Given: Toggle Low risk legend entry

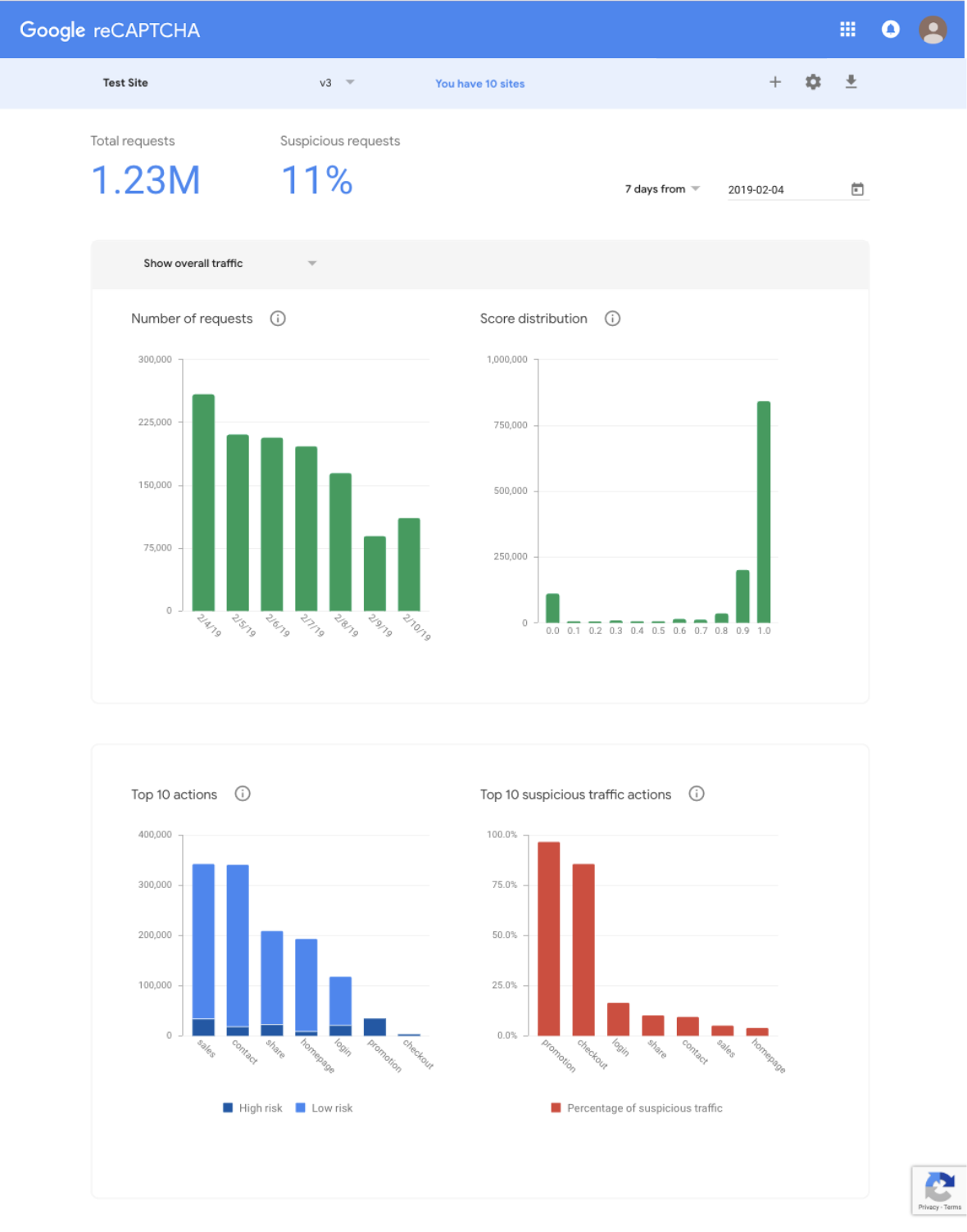Looking at the screenshot, I should 324,1108.
